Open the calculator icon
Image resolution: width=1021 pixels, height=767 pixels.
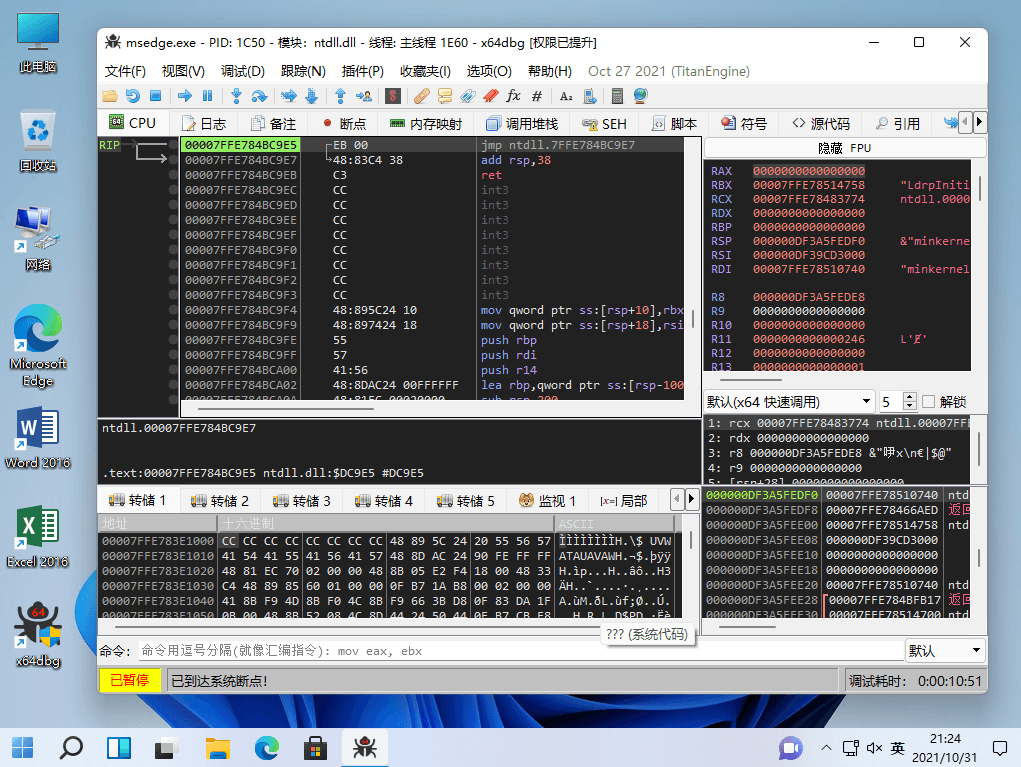(x=617, y=96)
